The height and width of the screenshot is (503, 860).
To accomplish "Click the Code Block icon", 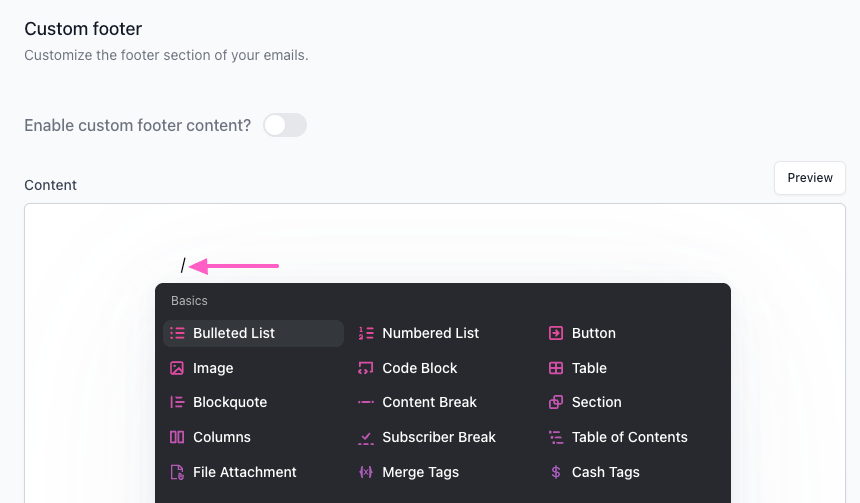I will click(x=366, y=368).
